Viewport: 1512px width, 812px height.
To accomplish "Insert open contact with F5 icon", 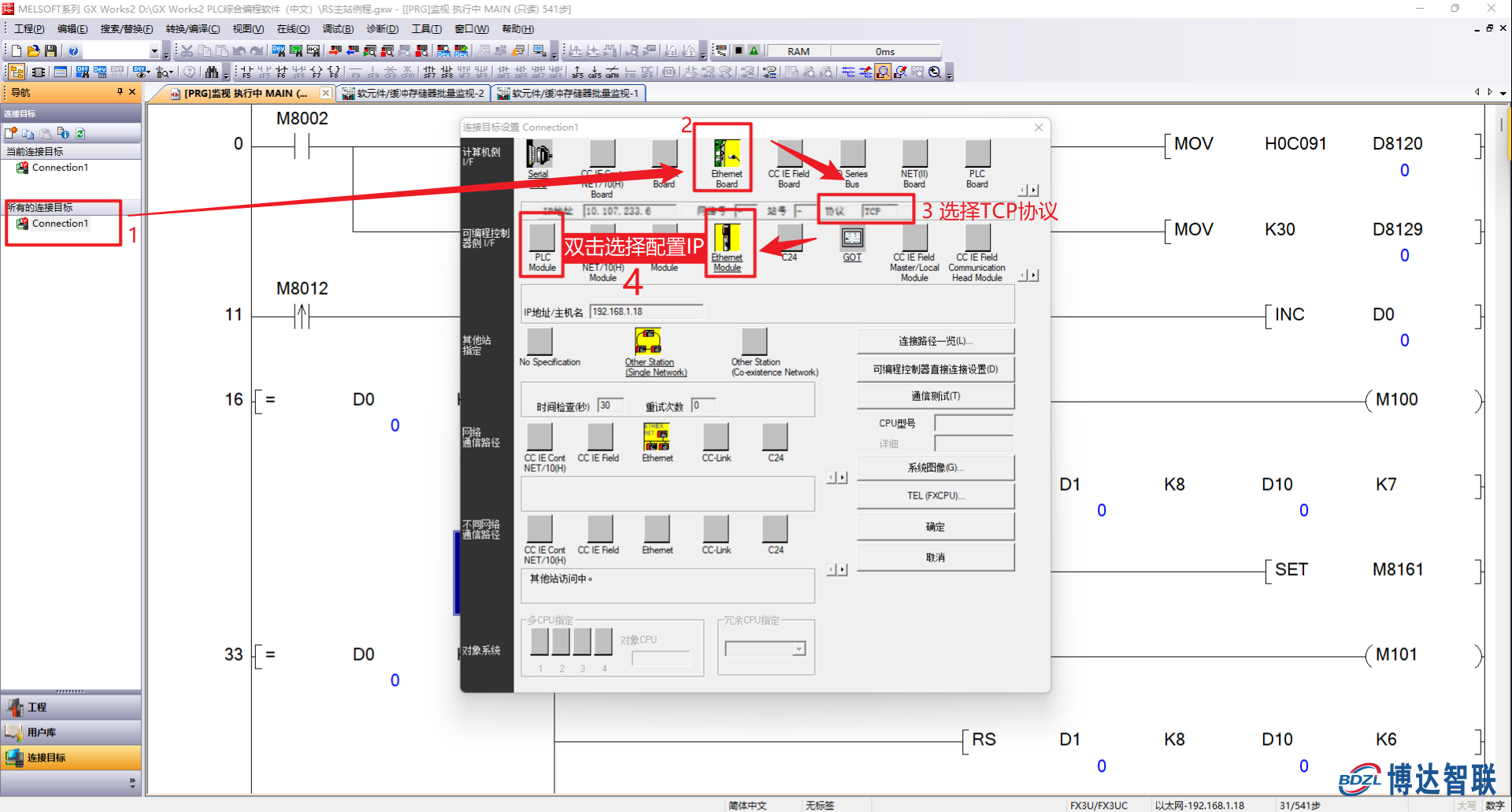I will (x=246, y=72).
